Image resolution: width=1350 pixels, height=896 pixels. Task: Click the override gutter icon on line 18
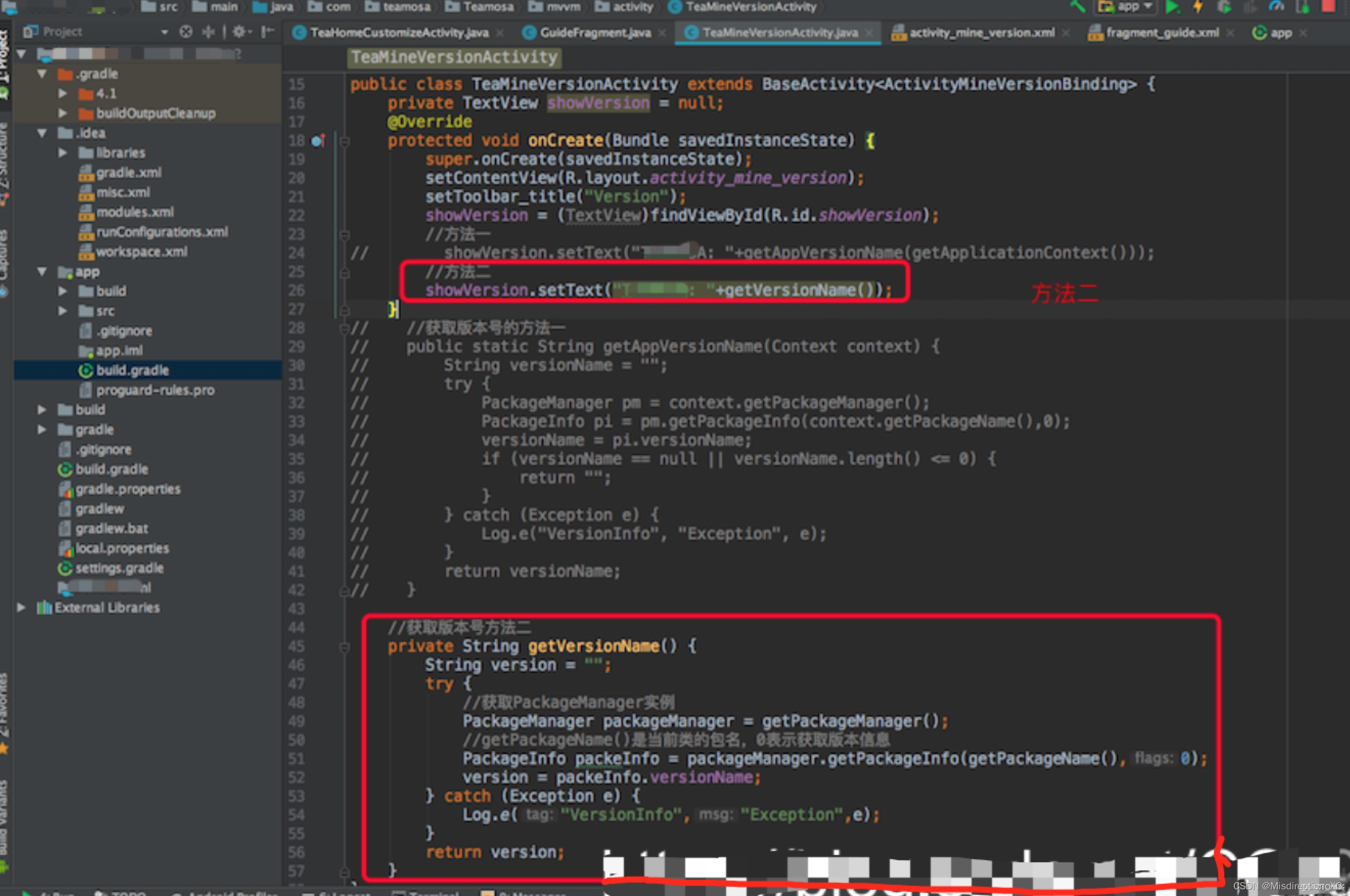(318, 140)
